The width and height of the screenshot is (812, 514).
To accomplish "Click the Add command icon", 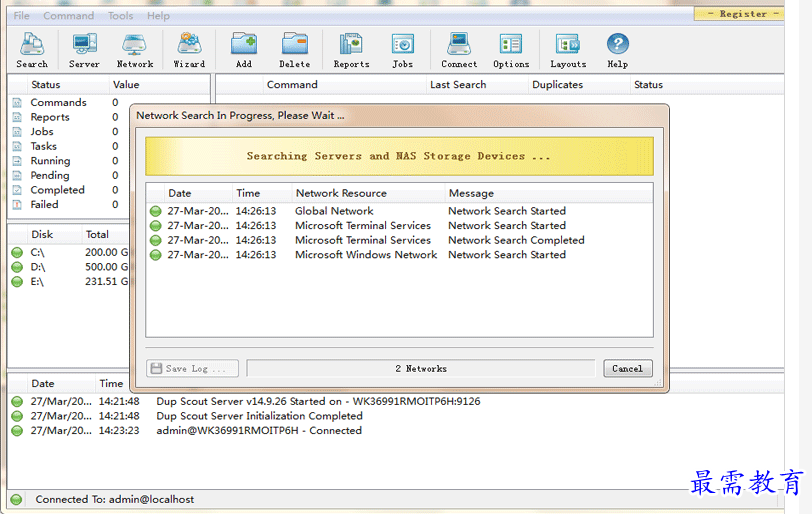I will coord(244,50).
